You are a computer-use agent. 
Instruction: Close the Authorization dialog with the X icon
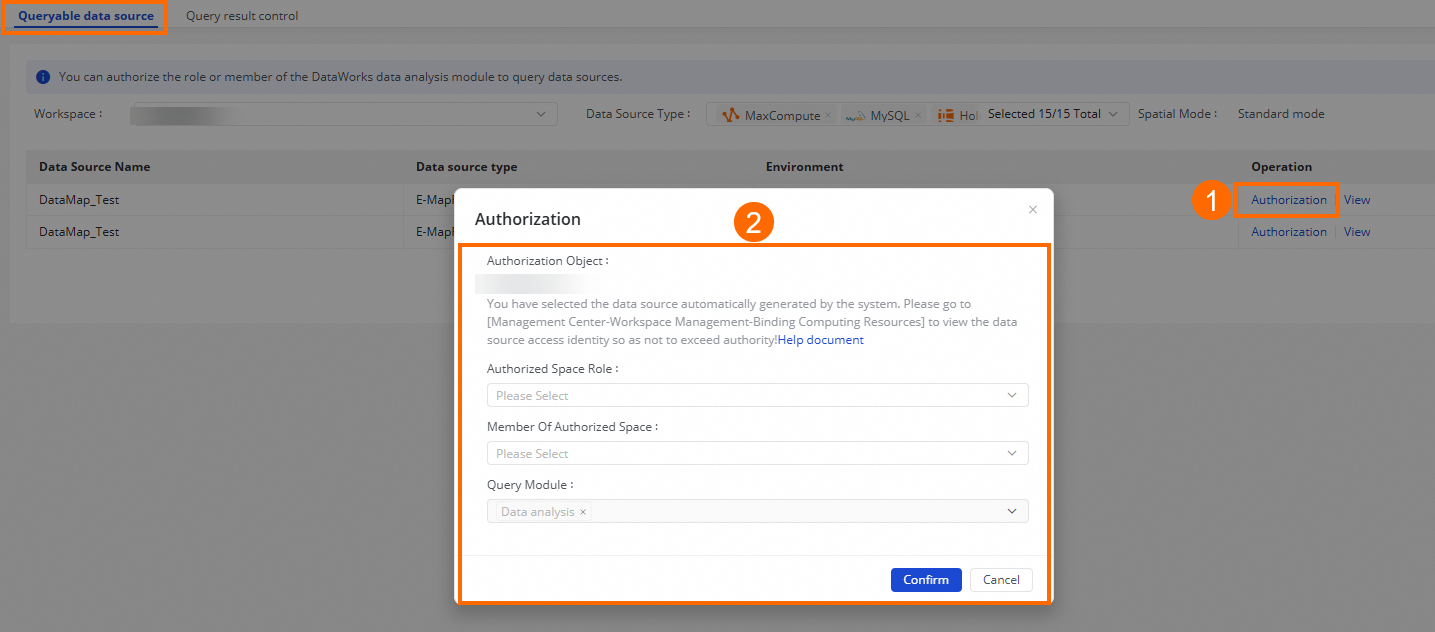tap(1033, 210)
